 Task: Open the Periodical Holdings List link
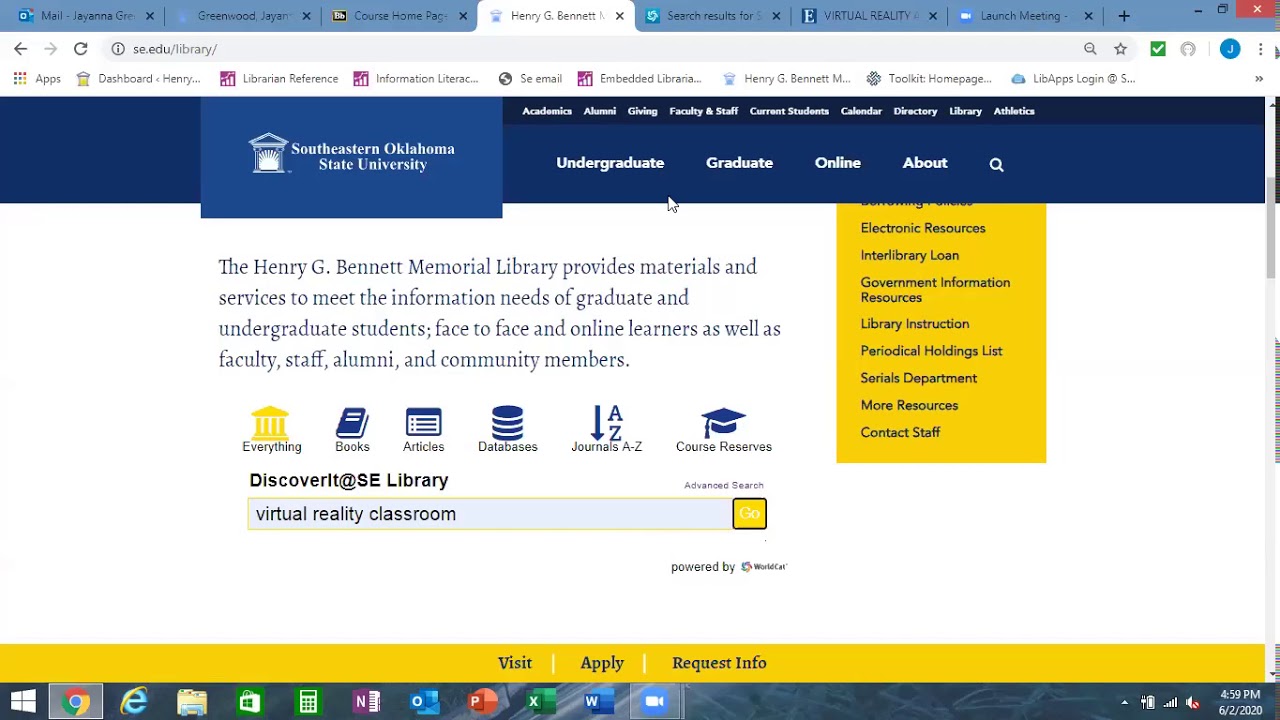[x=931, y=351]
